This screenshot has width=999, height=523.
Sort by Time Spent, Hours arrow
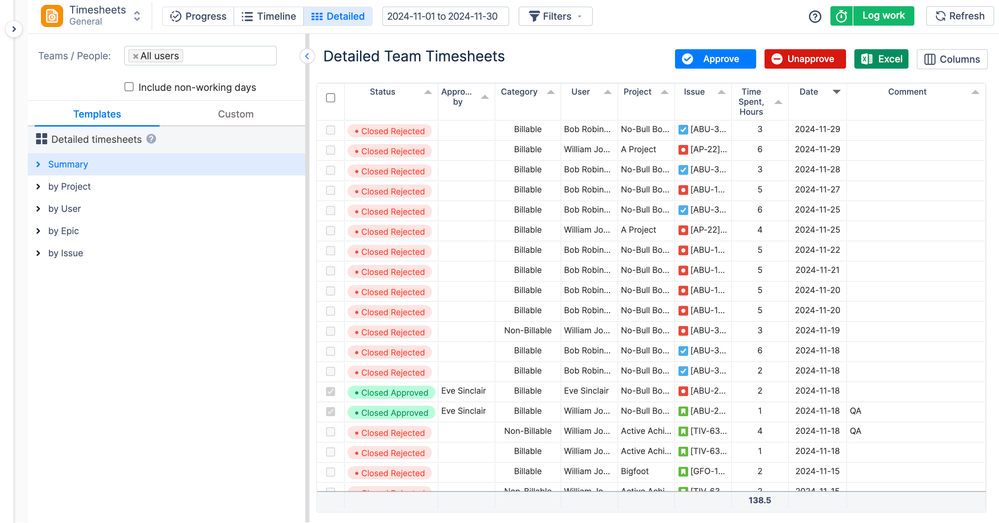coord(778,103)
